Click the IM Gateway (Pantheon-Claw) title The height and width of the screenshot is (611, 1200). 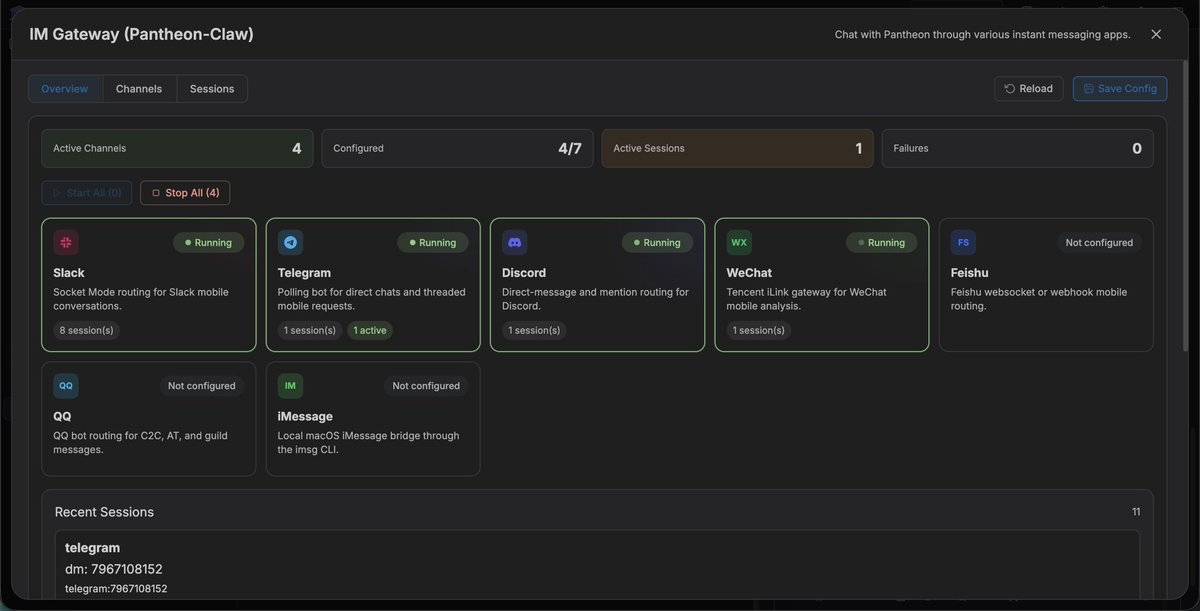tap(141, 34)
